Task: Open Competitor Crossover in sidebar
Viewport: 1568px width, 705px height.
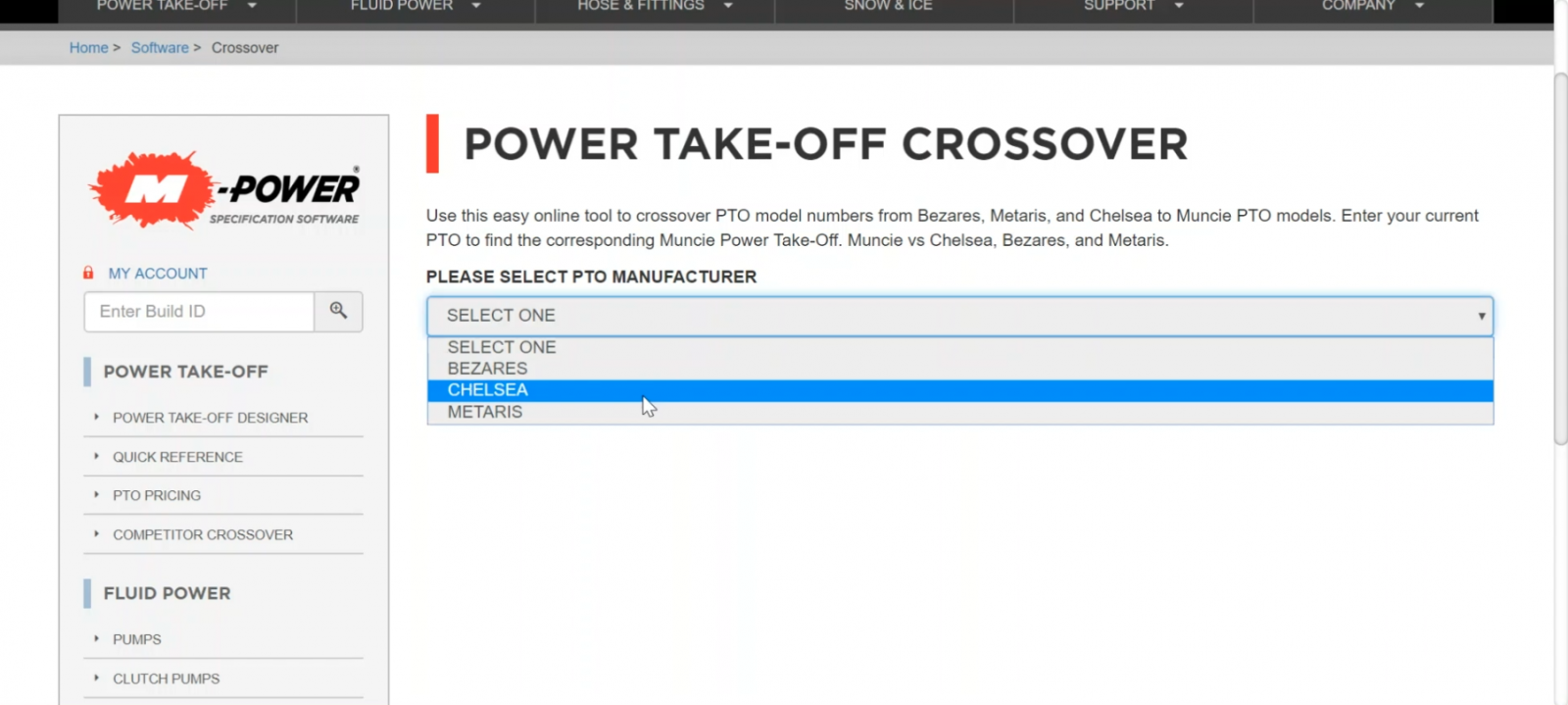Action: click(x=203, y=535)
